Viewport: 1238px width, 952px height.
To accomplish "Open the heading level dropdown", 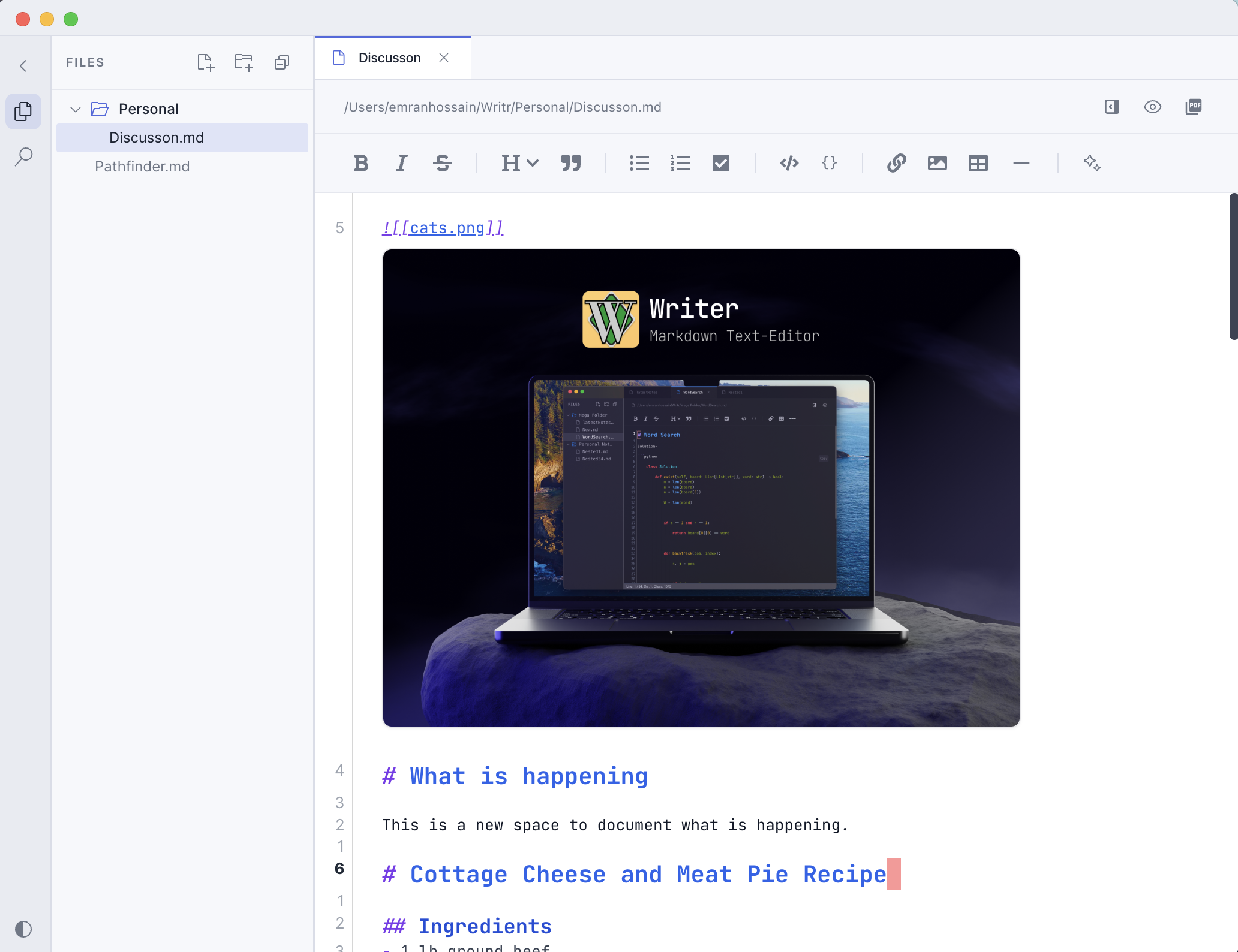I will (520, 163).
